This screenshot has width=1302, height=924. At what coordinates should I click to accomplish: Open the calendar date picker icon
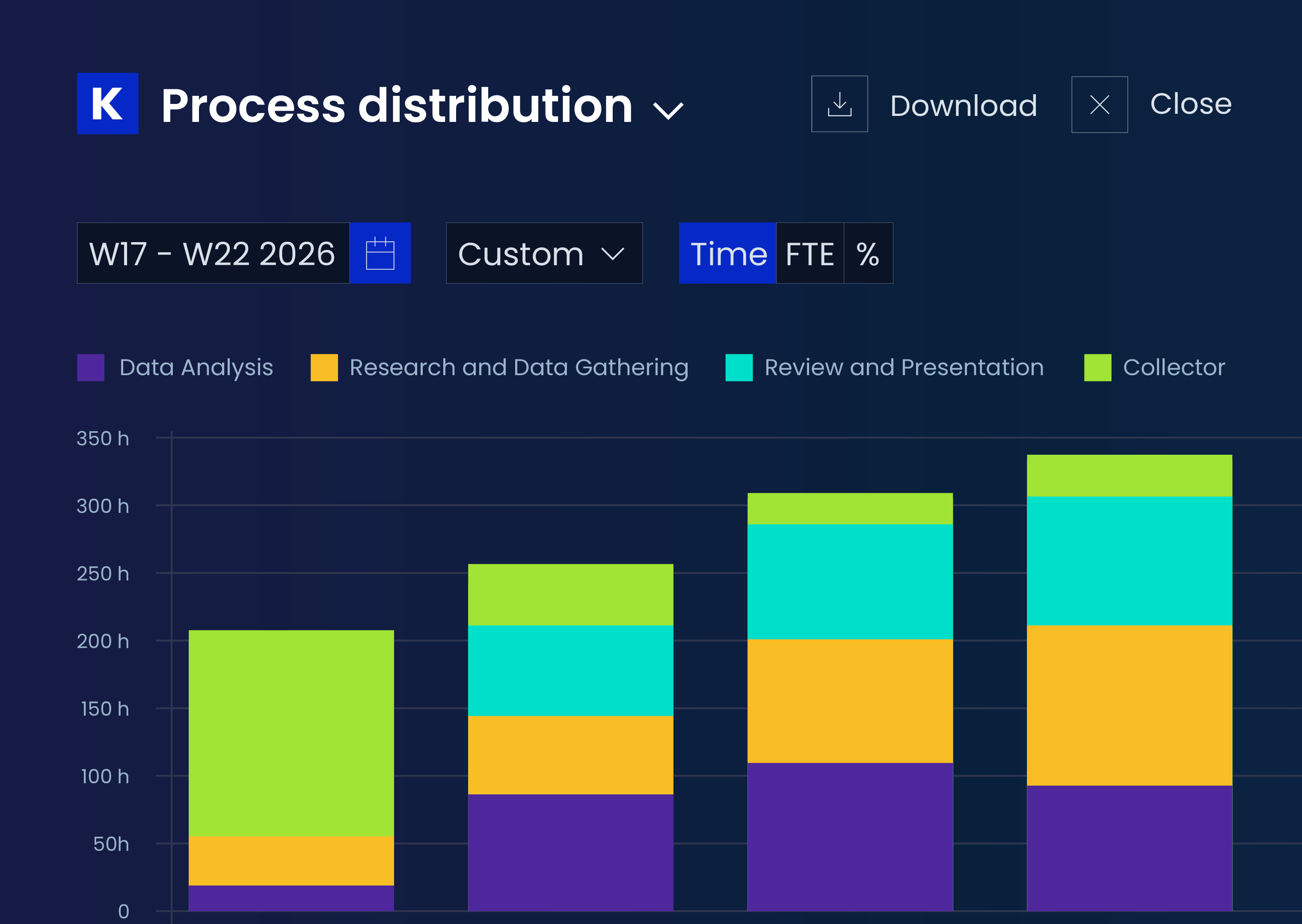coord(380,253)
